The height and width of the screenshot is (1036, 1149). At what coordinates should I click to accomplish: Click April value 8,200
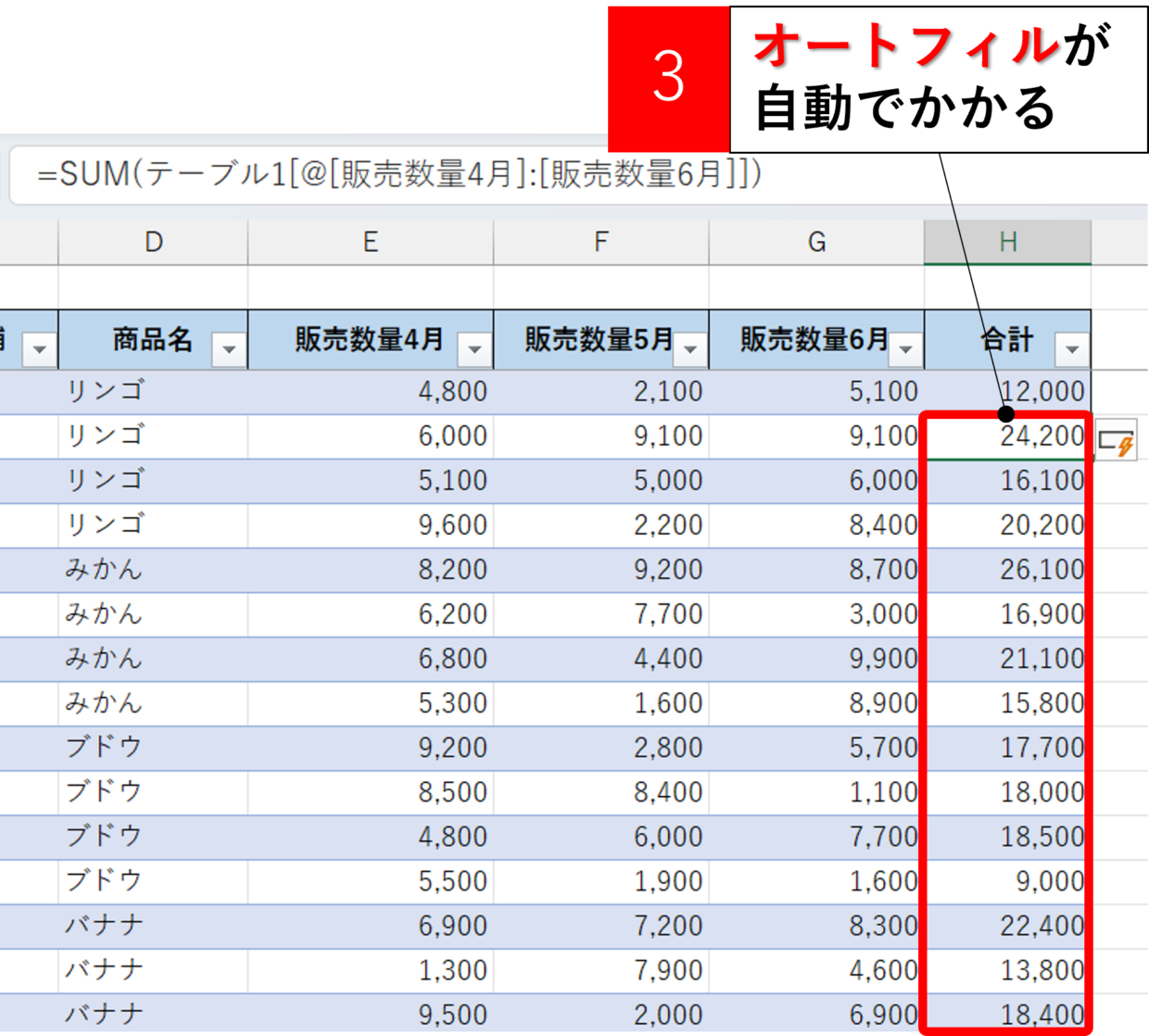pyautogui.click(x=371, y=570)
